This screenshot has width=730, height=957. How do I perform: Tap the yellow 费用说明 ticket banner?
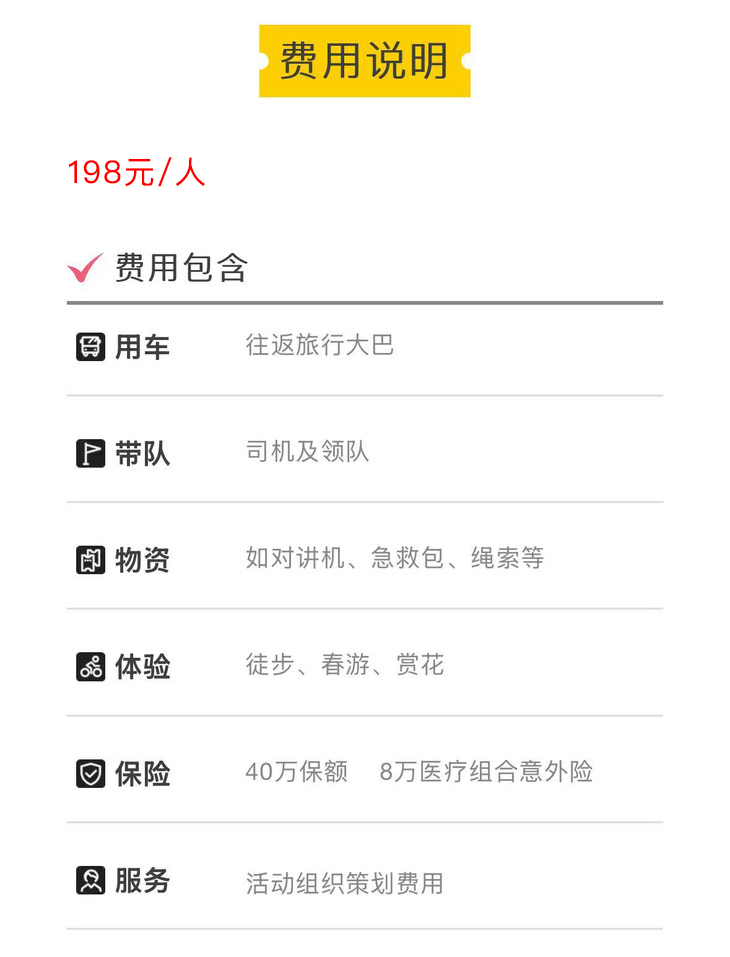tap(364, 61)
